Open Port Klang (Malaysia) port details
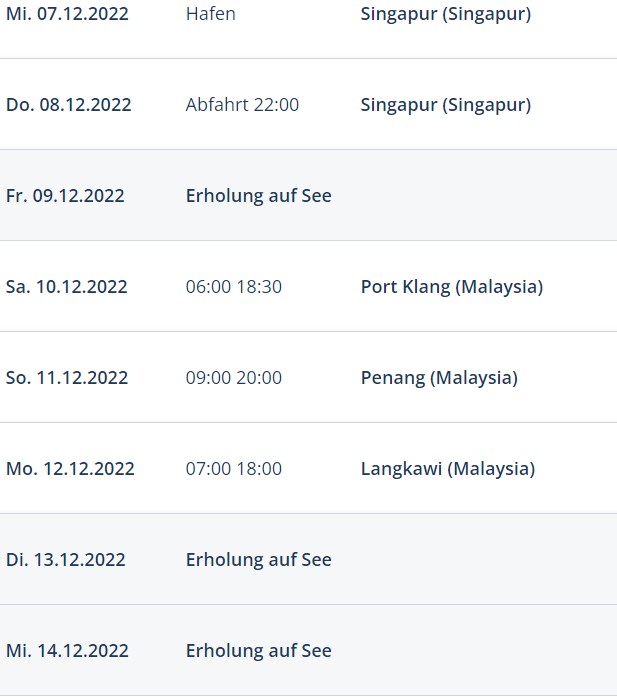Screen dimensions: 617x697 coord(452,287)
